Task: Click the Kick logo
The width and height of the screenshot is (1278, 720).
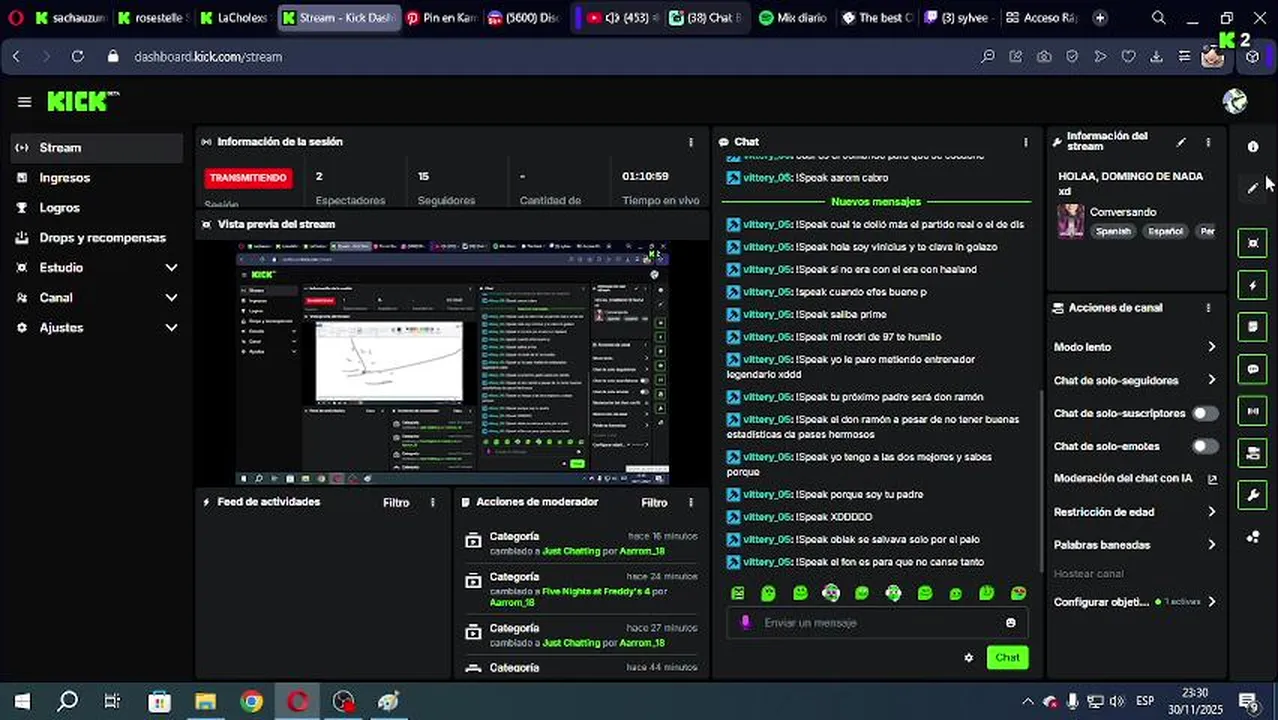Action: click(x=83, y=102)
